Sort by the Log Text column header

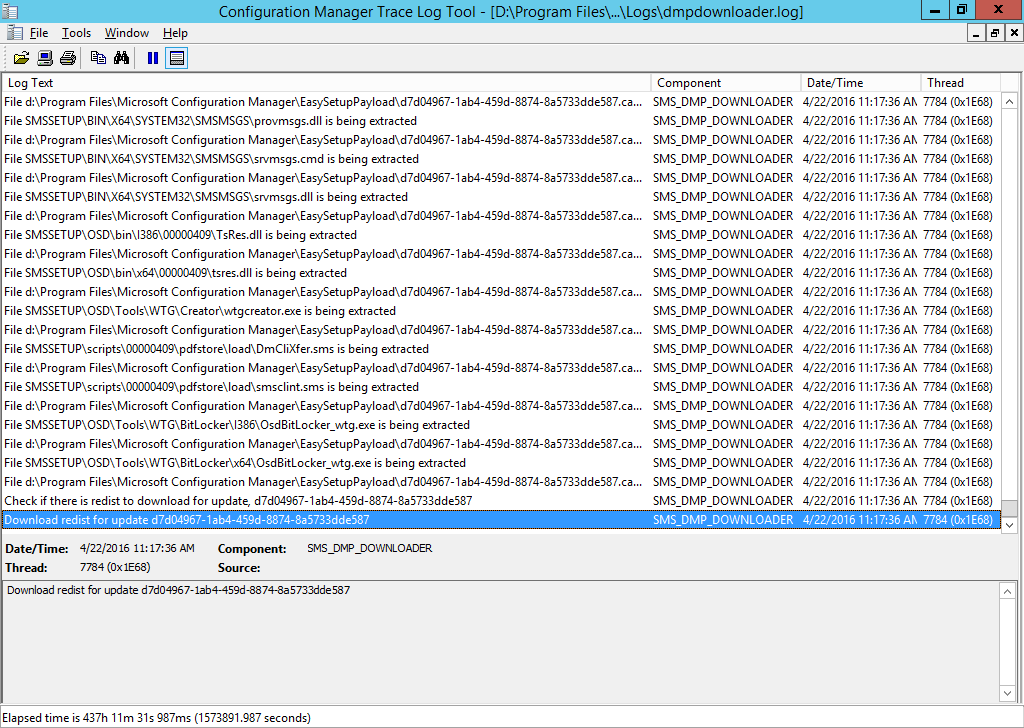326,83
